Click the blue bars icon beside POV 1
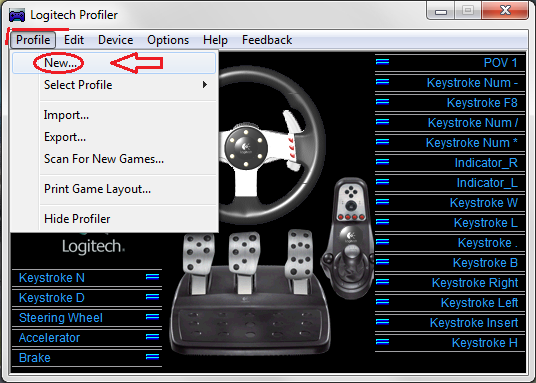536x383 pixels. click(x=382, y=62)
